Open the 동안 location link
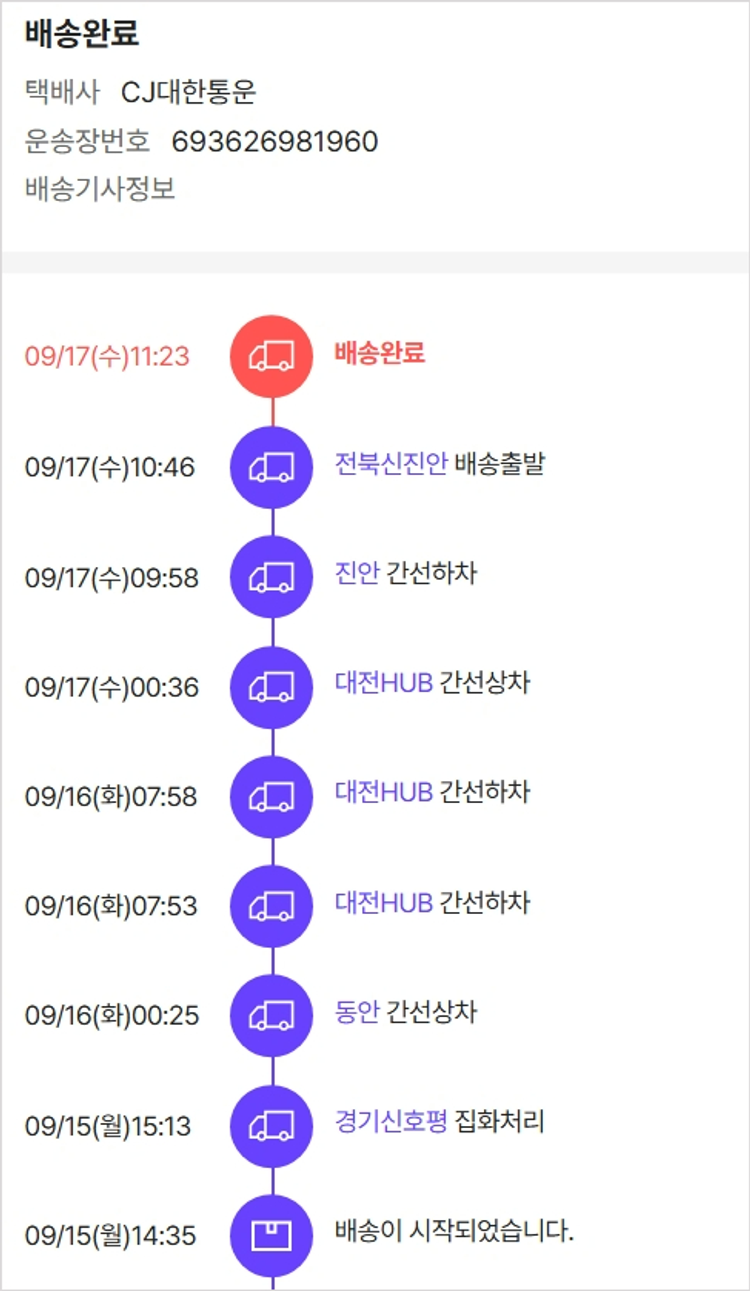750x1291 pixels. (x=357, y=1013)
